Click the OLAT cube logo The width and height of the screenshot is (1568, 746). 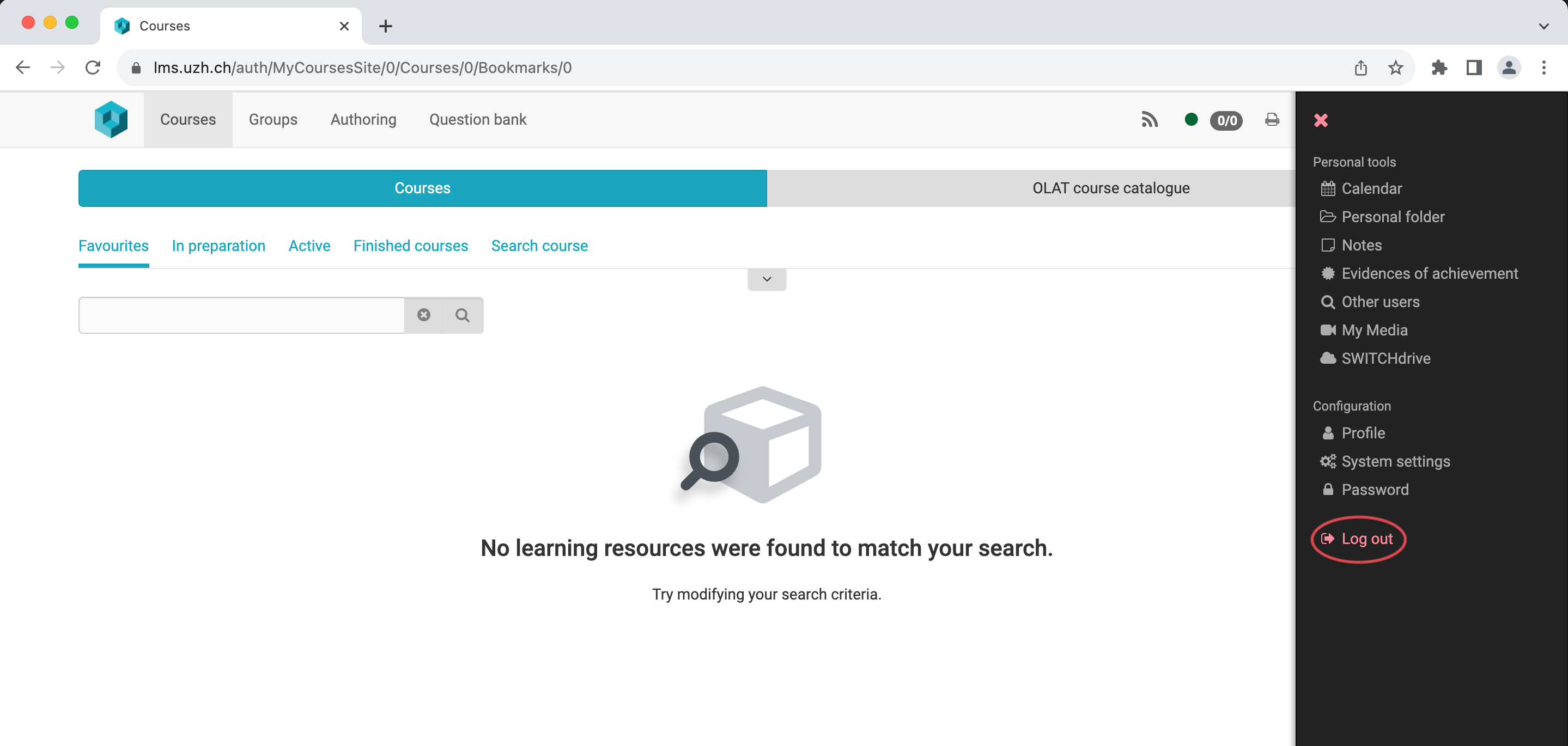point(111,119)
